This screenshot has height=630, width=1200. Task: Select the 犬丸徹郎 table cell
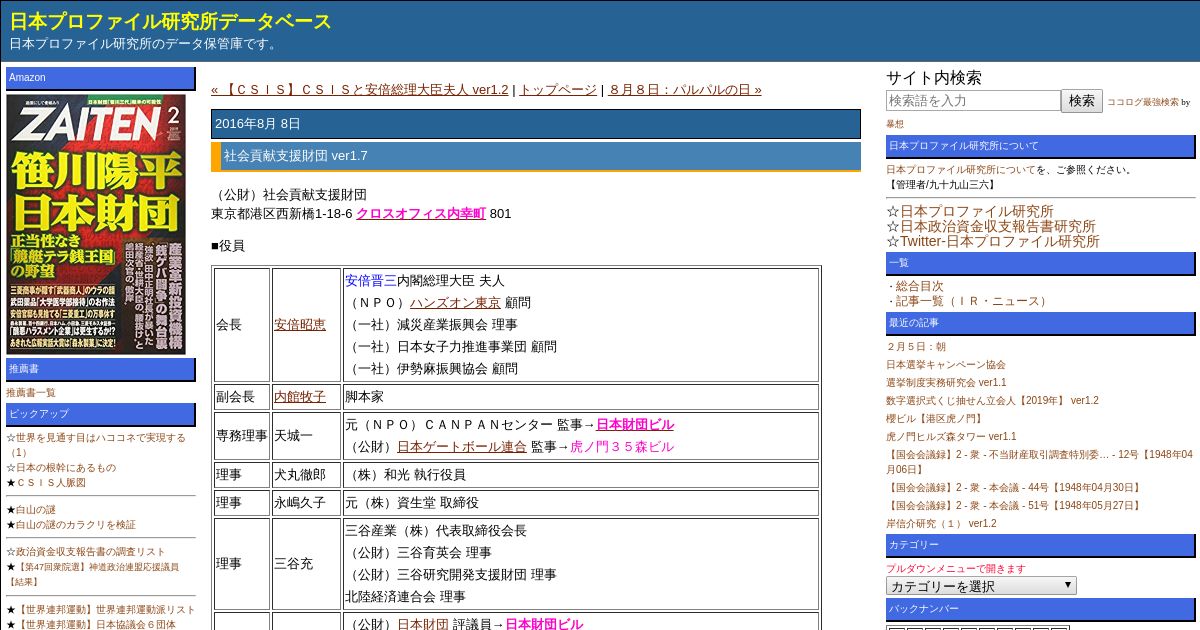[x=307, y=475]
